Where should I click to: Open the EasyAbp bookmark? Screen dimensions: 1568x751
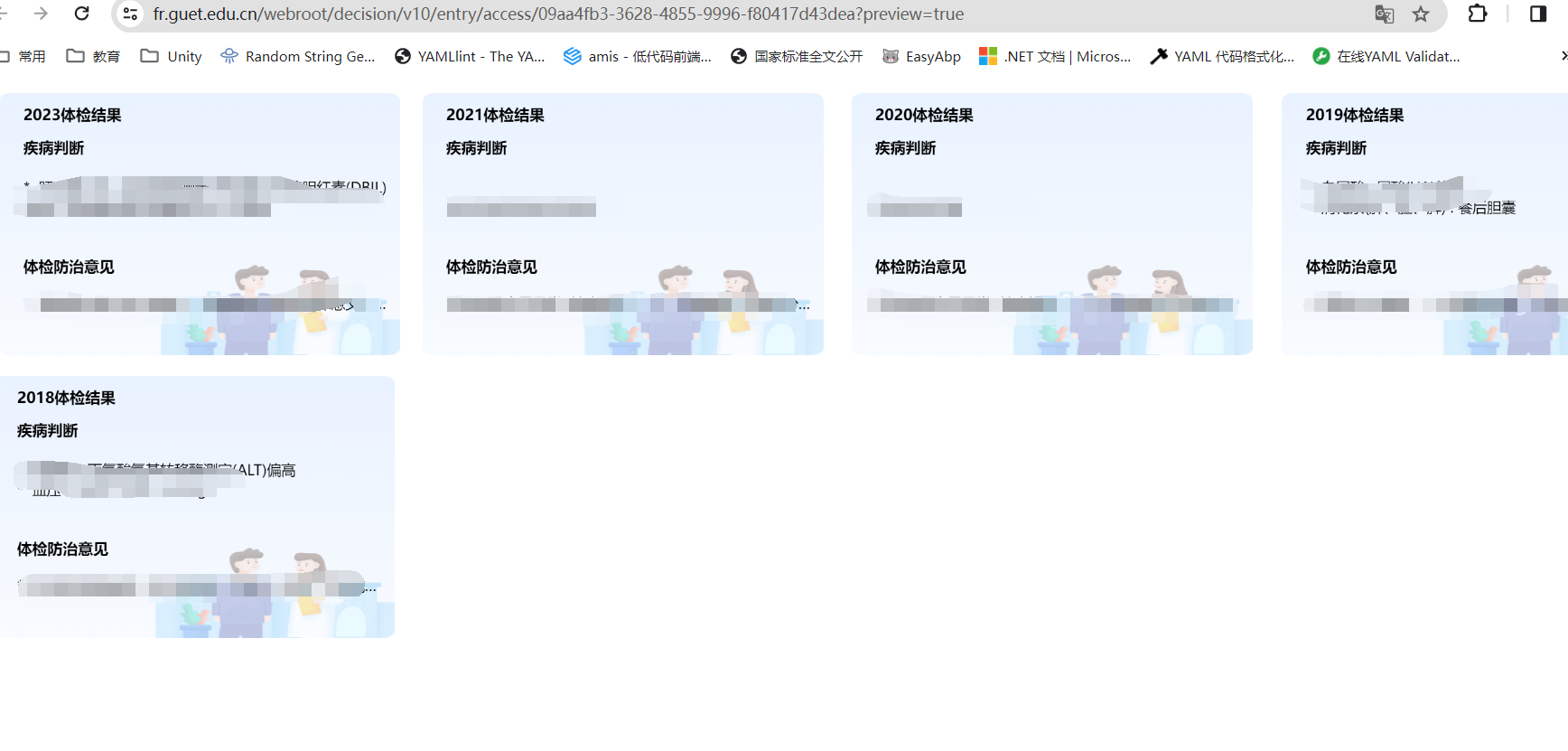[x=921, y=56]
